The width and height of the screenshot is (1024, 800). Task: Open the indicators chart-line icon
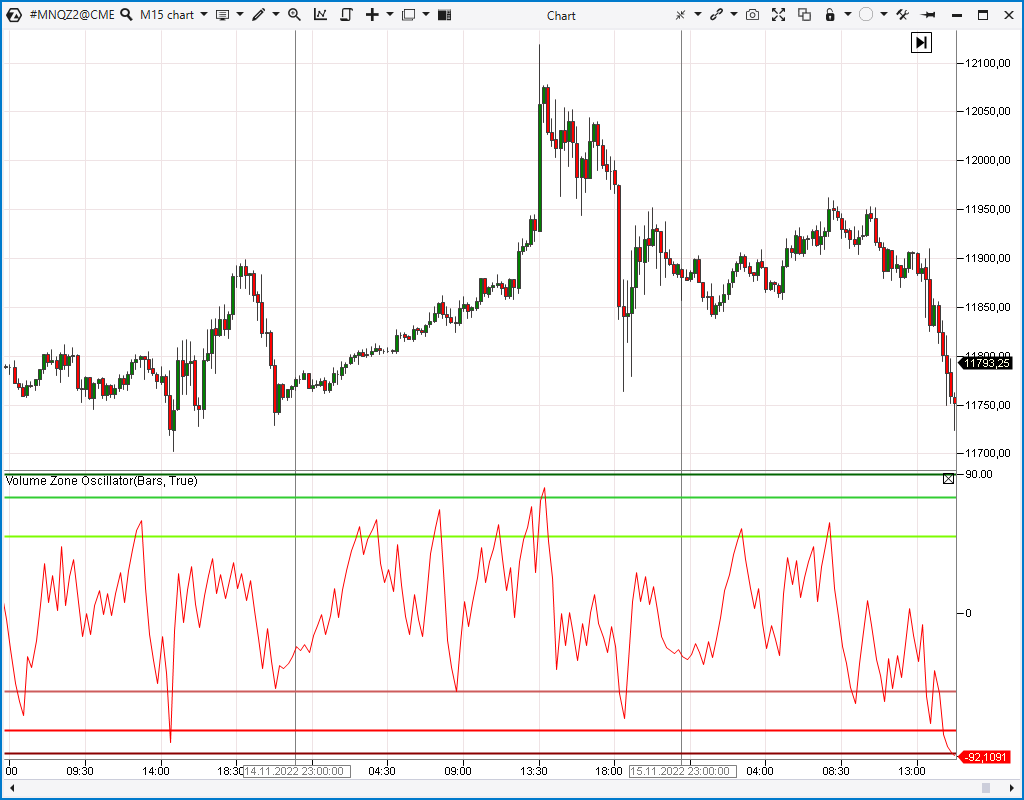(320, 15)
